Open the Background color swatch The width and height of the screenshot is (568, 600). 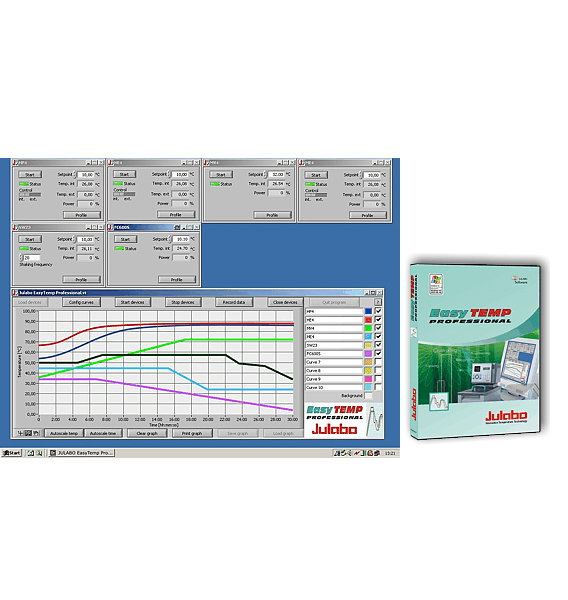[368, 395]
